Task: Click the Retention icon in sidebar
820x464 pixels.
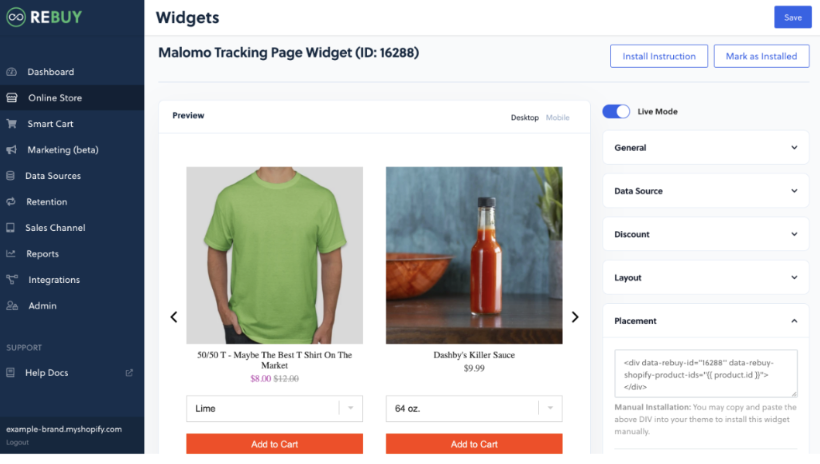Action: click(12, 202)
